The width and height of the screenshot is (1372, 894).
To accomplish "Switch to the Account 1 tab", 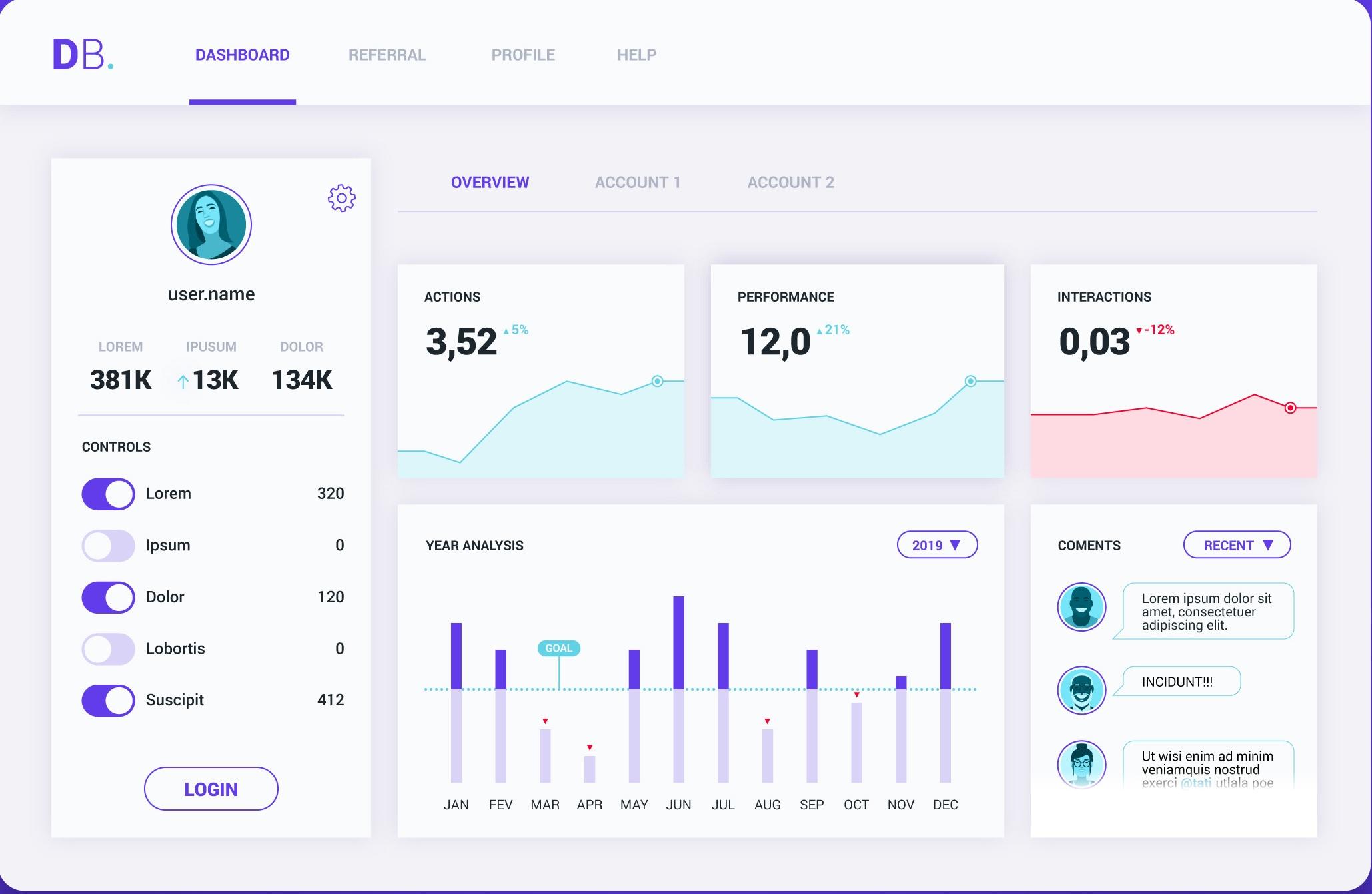I will click(x=638, y=182).
